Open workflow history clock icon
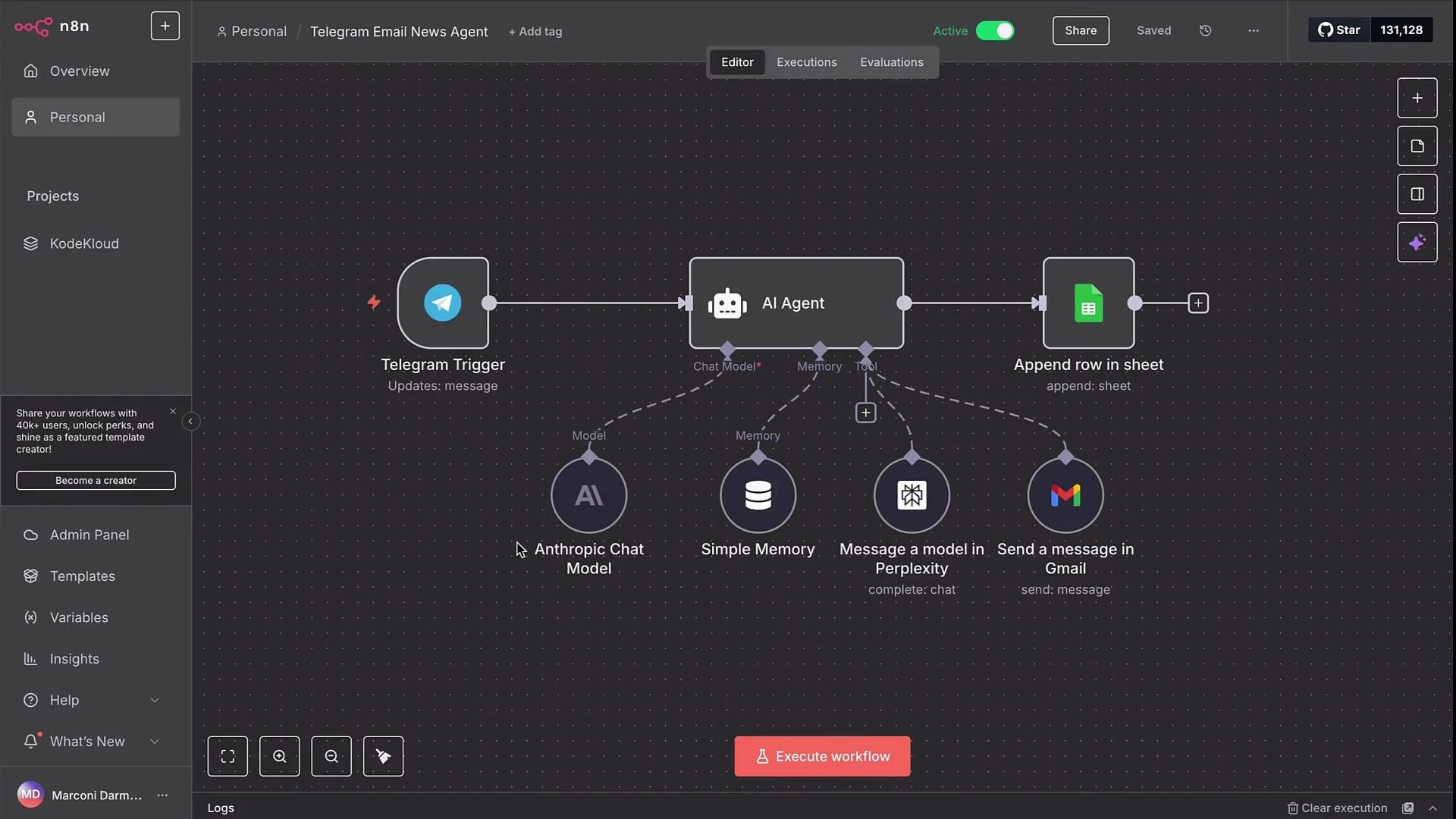This screenshot has height=819, width=1456. click(x=1206, y=30)
